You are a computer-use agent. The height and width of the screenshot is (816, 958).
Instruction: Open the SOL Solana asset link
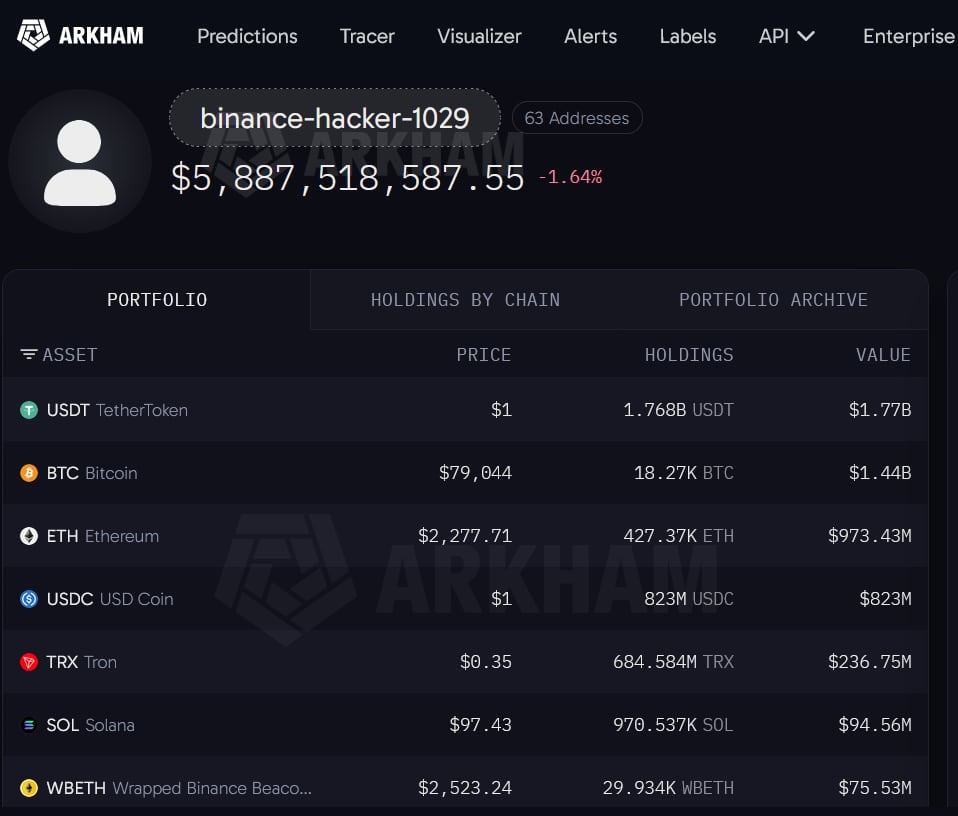90,724
